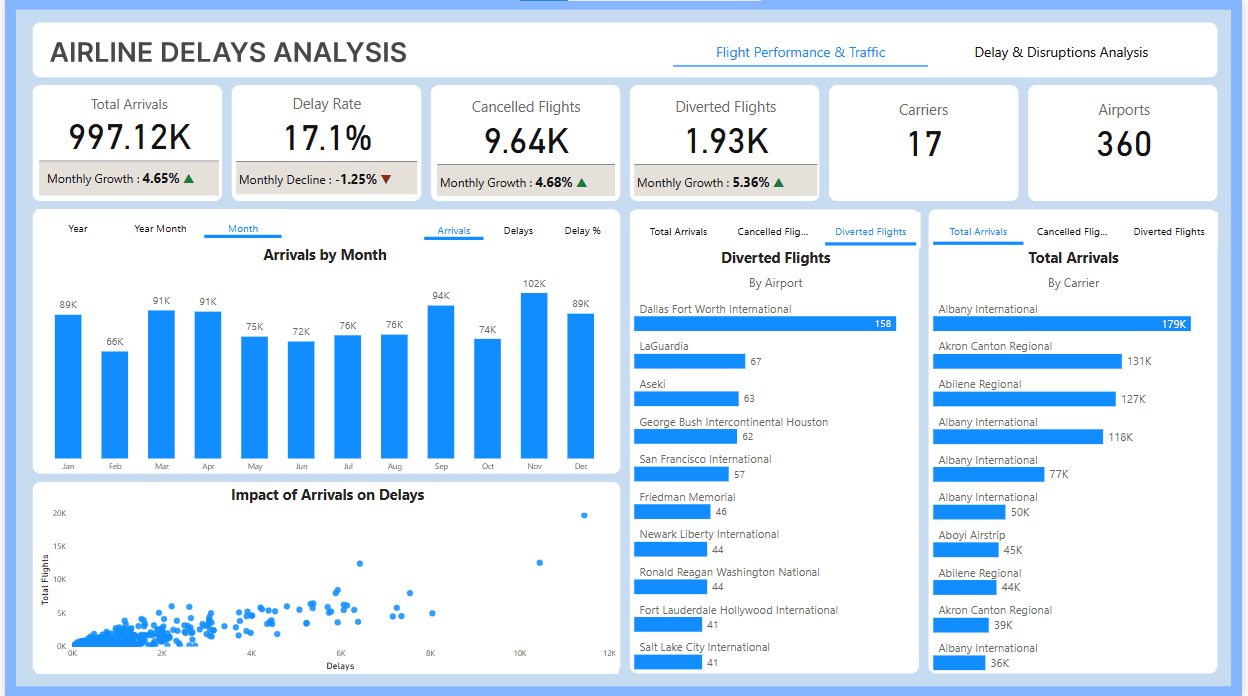Click the Carriers card showing 17
Viewport: 1248px width, 696px height.
tap(923, 143)
